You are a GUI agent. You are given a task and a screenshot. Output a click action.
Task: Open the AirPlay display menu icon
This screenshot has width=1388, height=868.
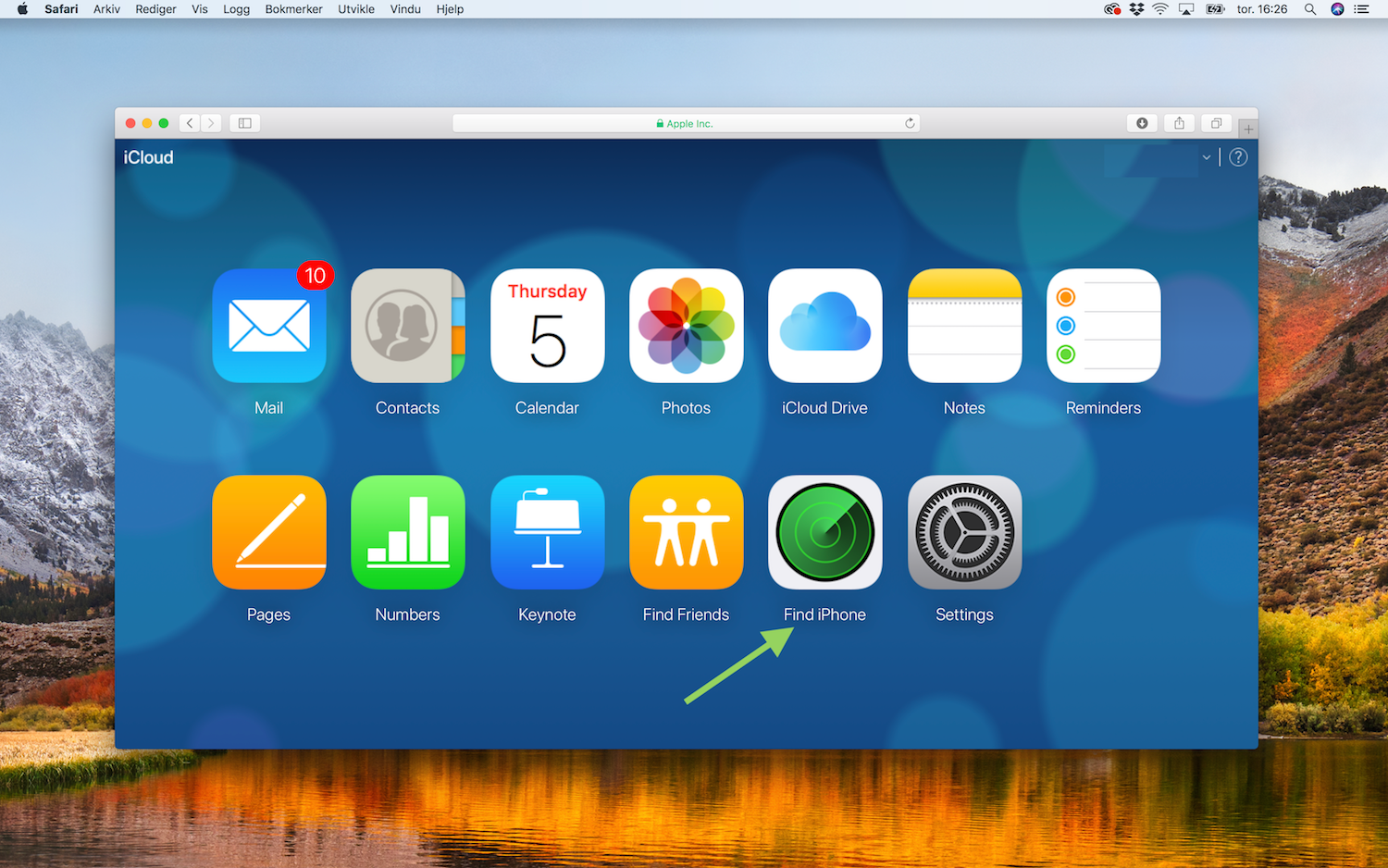(x=1186, y=9)
